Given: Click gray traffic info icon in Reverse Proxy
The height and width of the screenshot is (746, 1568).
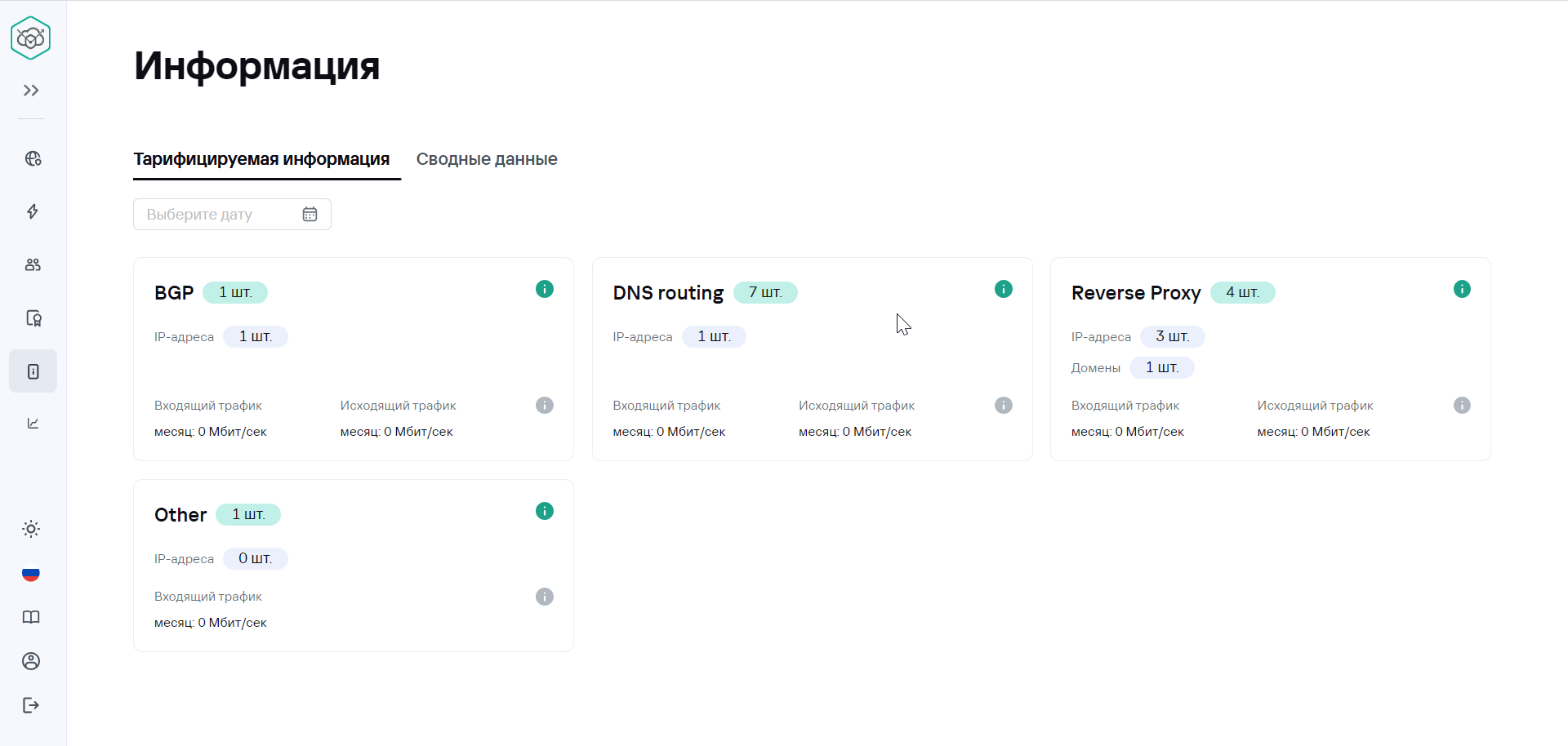Looking at the screenshot, I should coord(1462,406).
